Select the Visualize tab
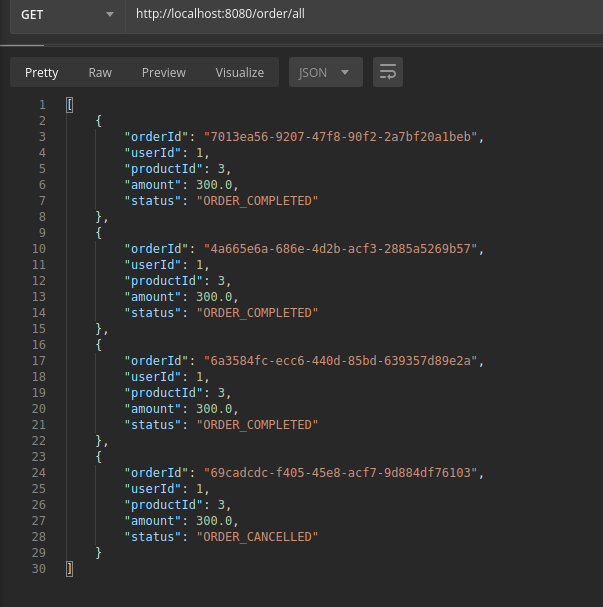The image size is (603, 607). tap(240, 72)
